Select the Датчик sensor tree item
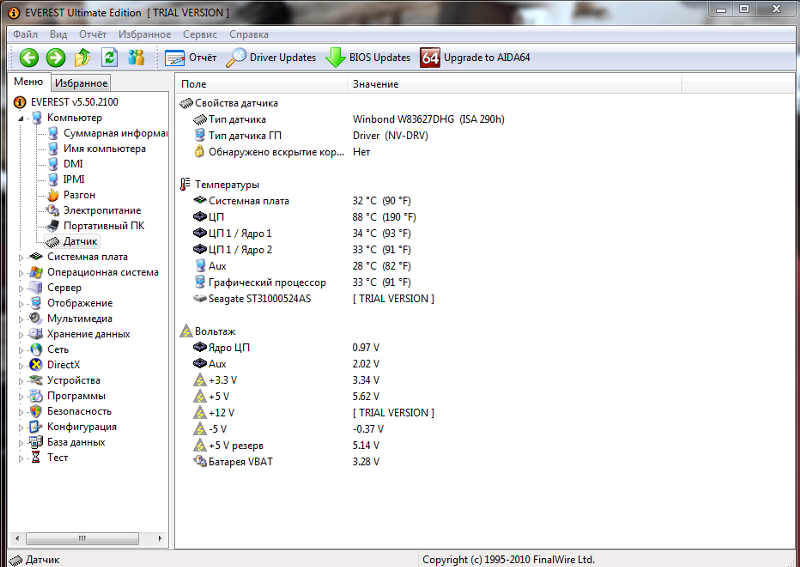The image size is (800, 567). (x=71, y=241)
